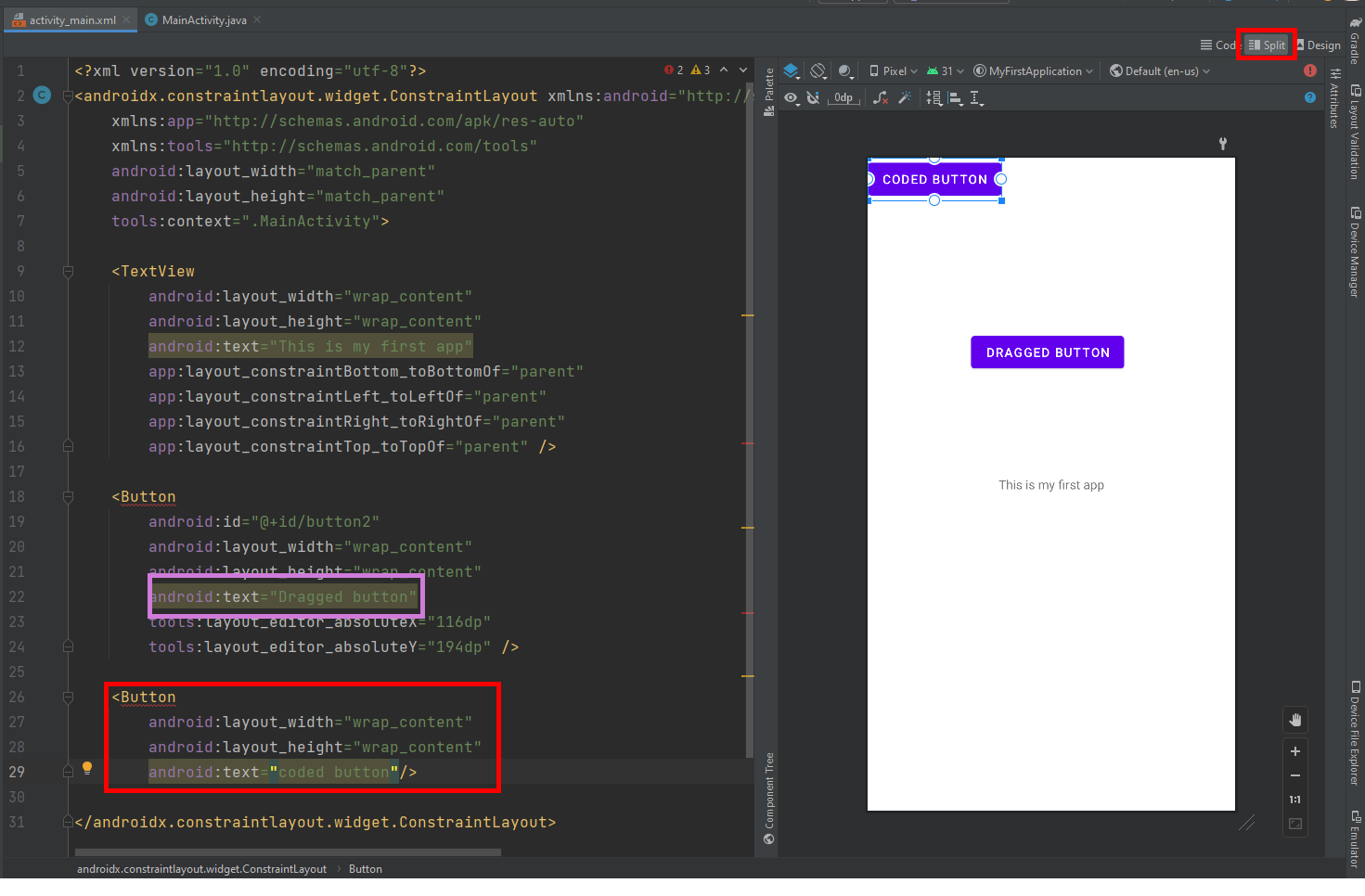Open the Default (en-us) locale dropdown

coord(1160,70)
